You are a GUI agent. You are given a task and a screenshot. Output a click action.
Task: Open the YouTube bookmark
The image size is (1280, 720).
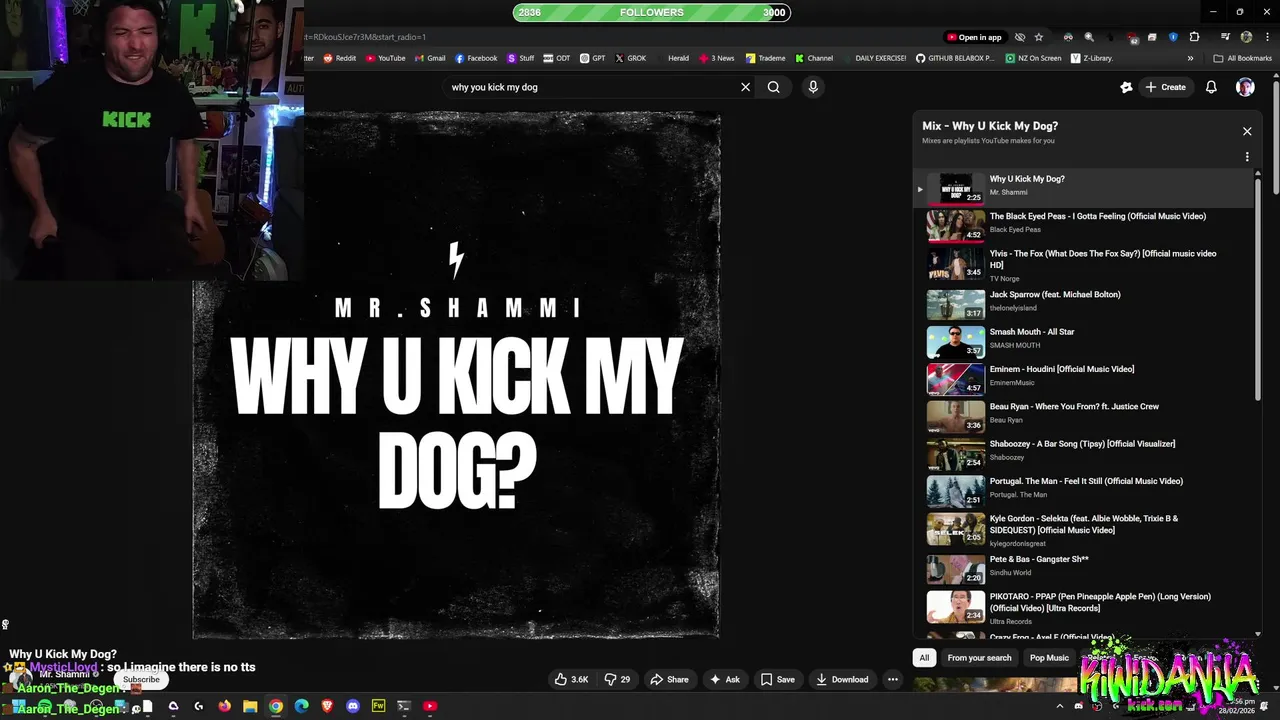coord(385,58)
